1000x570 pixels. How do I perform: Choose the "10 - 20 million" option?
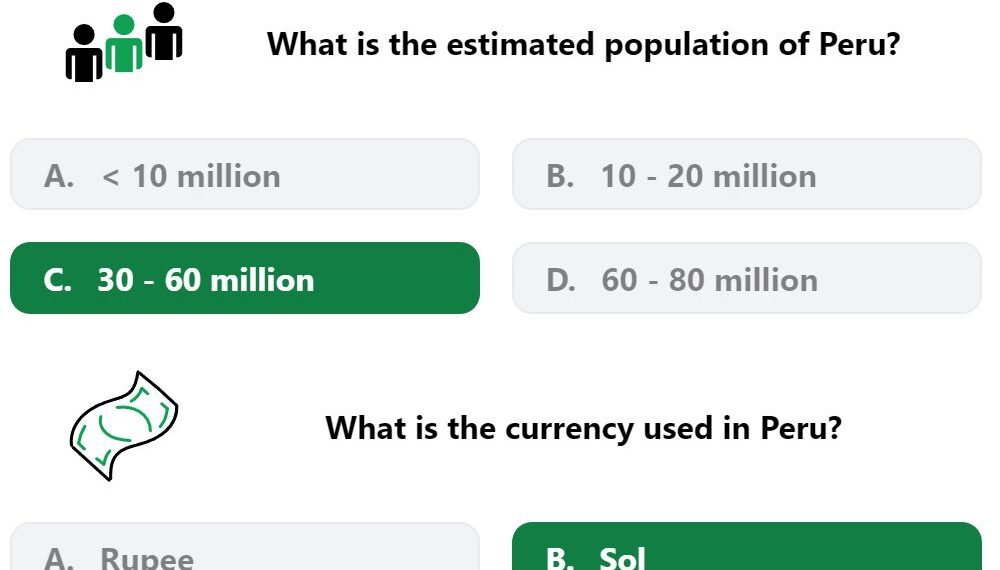747,174
